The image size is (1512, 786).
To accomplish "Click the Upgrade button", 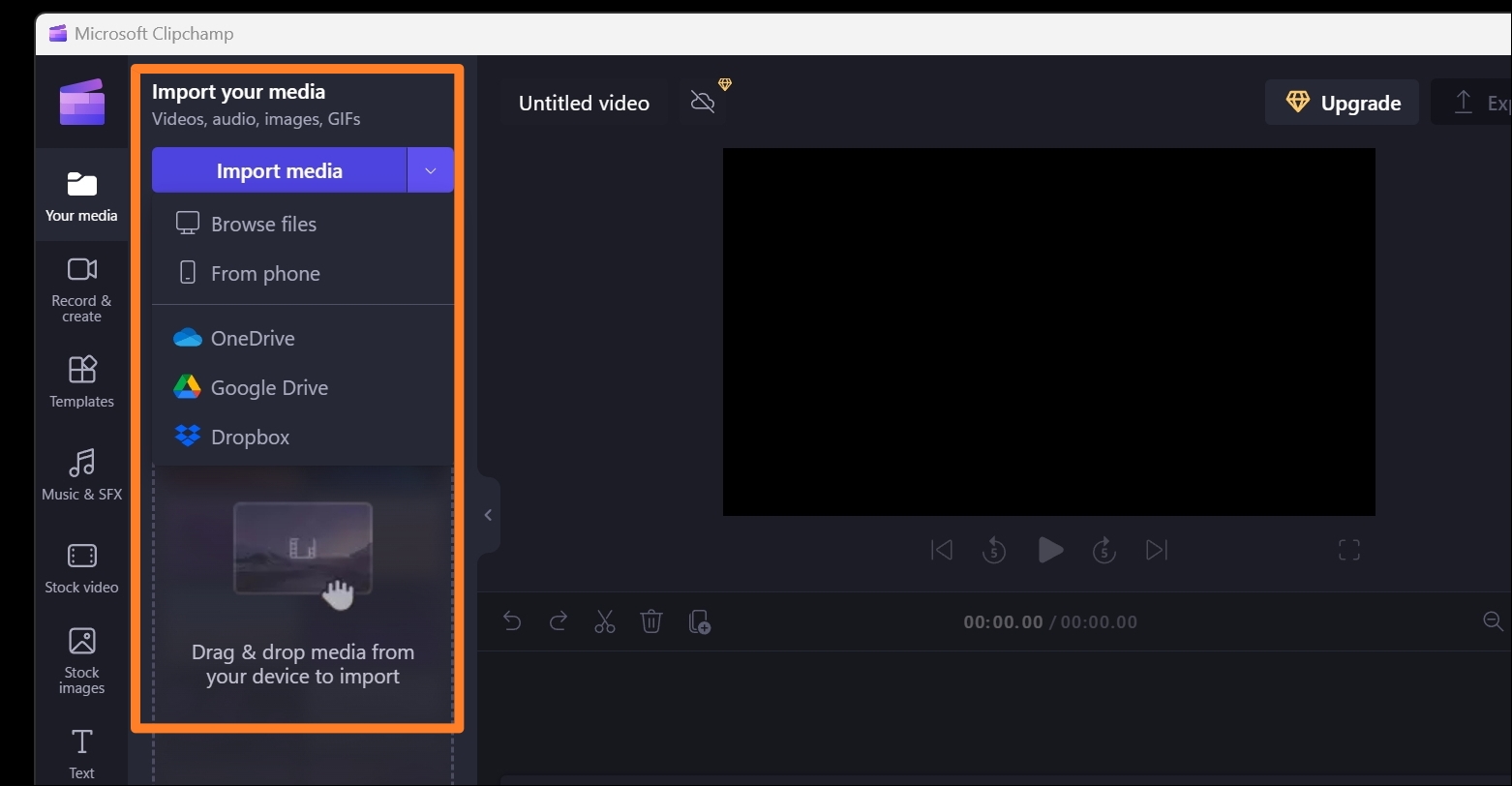I will pos(1343,103).
